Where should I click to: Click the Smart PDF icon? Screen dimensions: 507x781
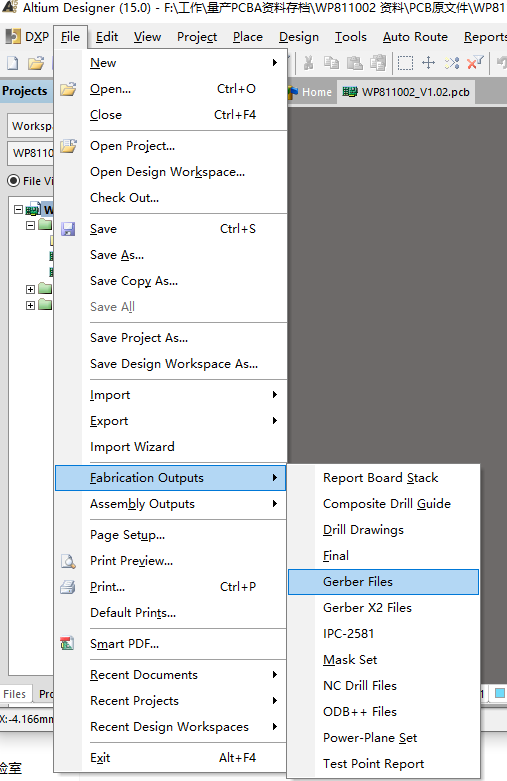click(x=67, y=644)
